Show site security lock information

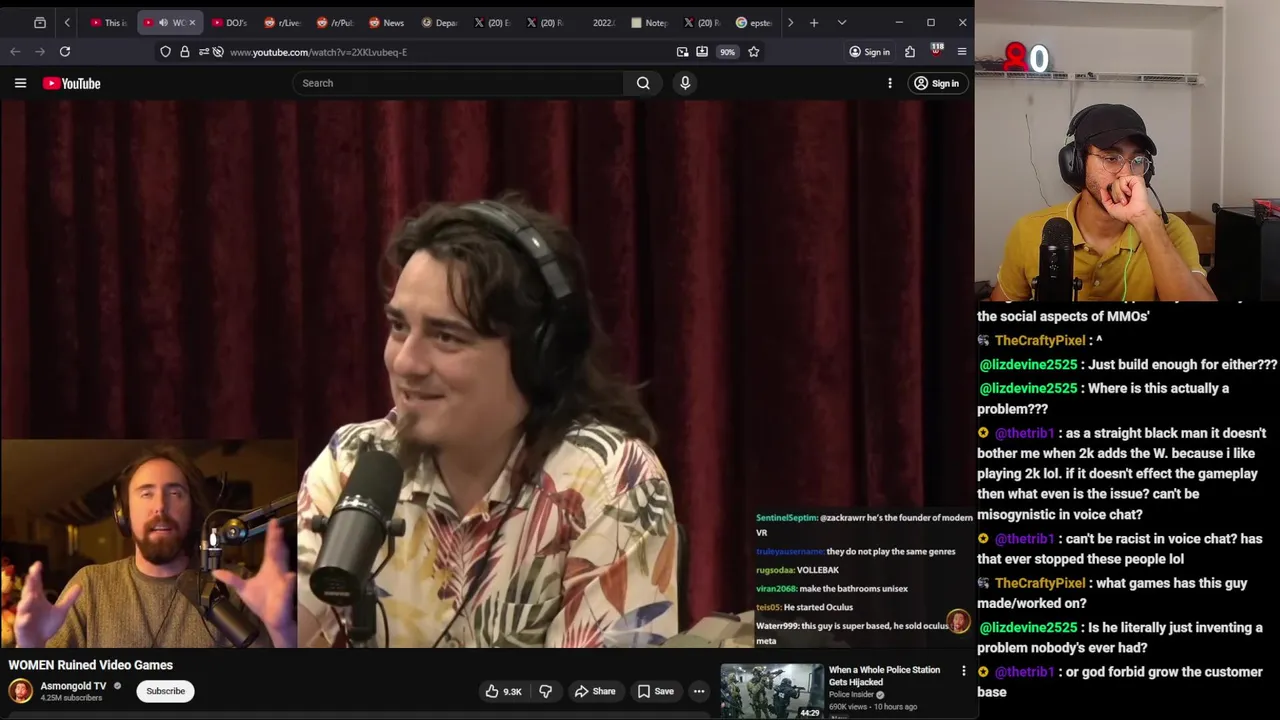[185, 52]
